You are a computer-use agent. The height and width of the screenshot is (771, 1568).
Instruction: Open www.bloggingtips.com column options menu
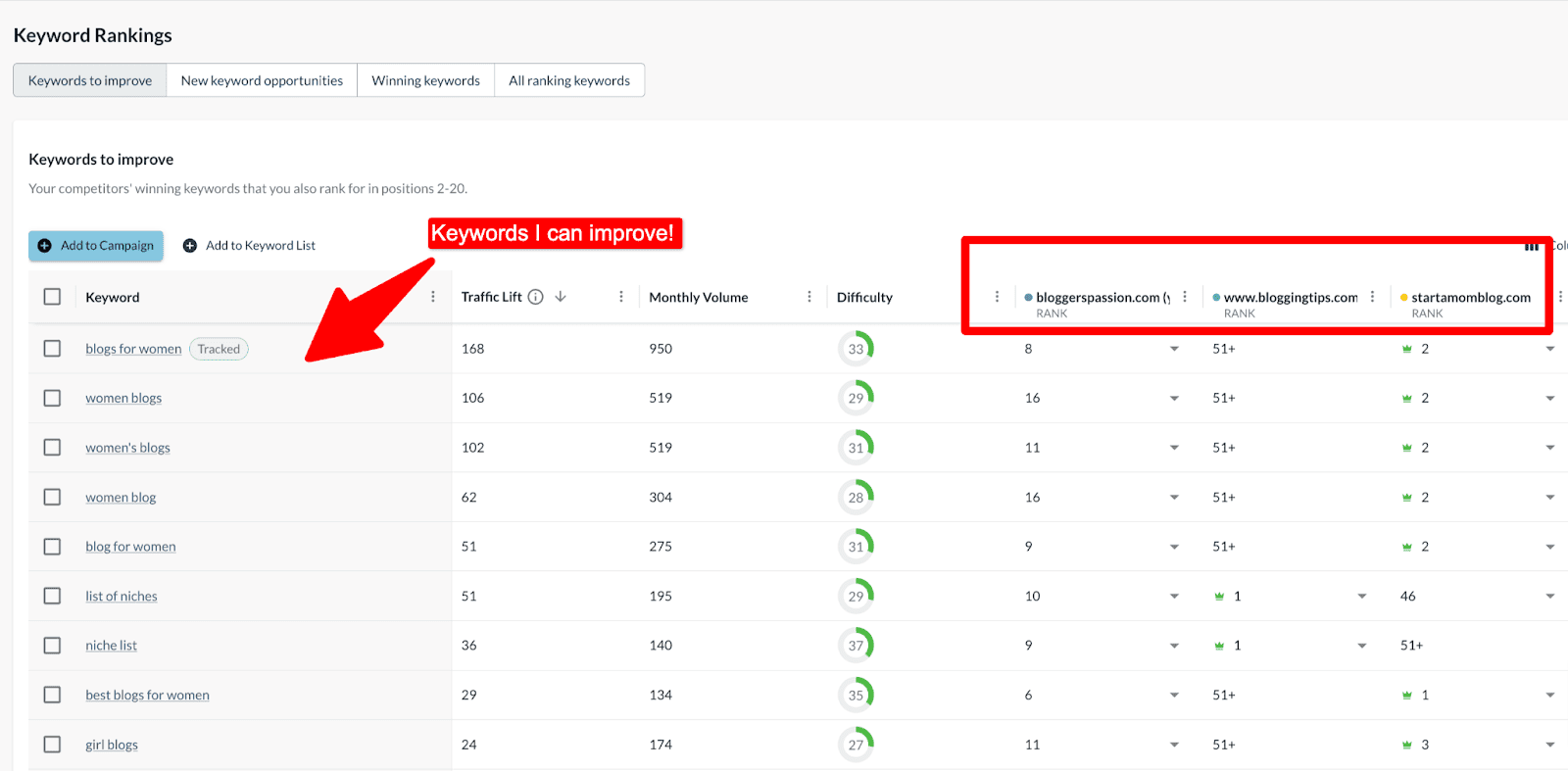(1372, 297)
